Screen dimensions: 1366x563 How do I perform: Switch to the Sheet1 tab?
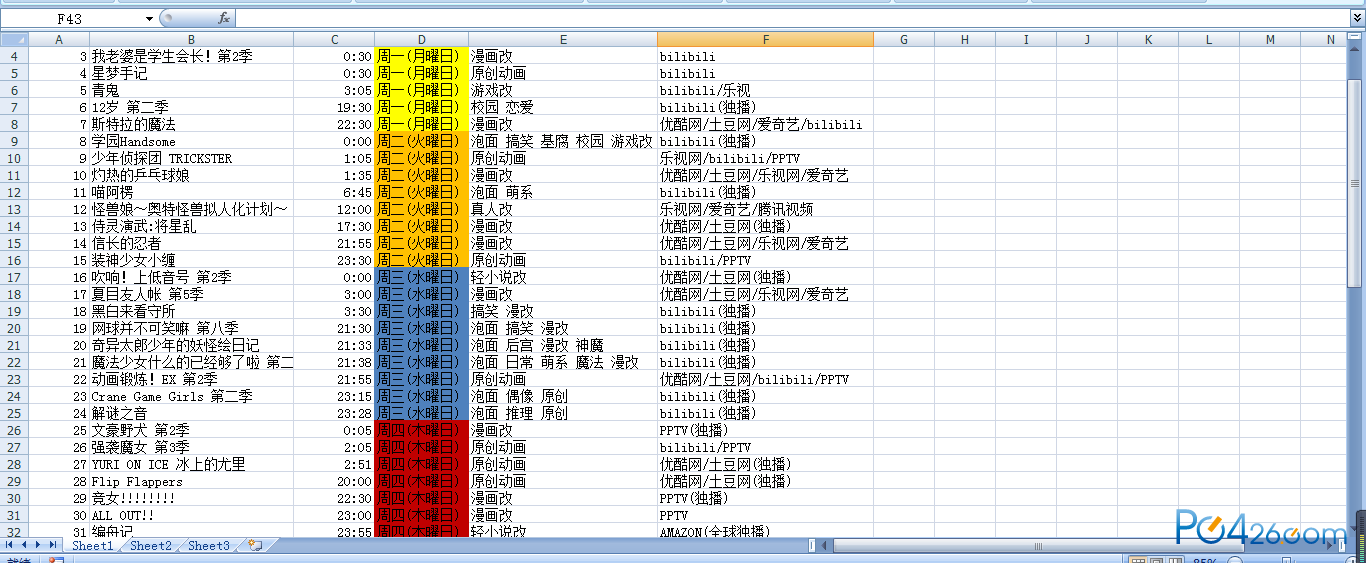coord(92,546)
